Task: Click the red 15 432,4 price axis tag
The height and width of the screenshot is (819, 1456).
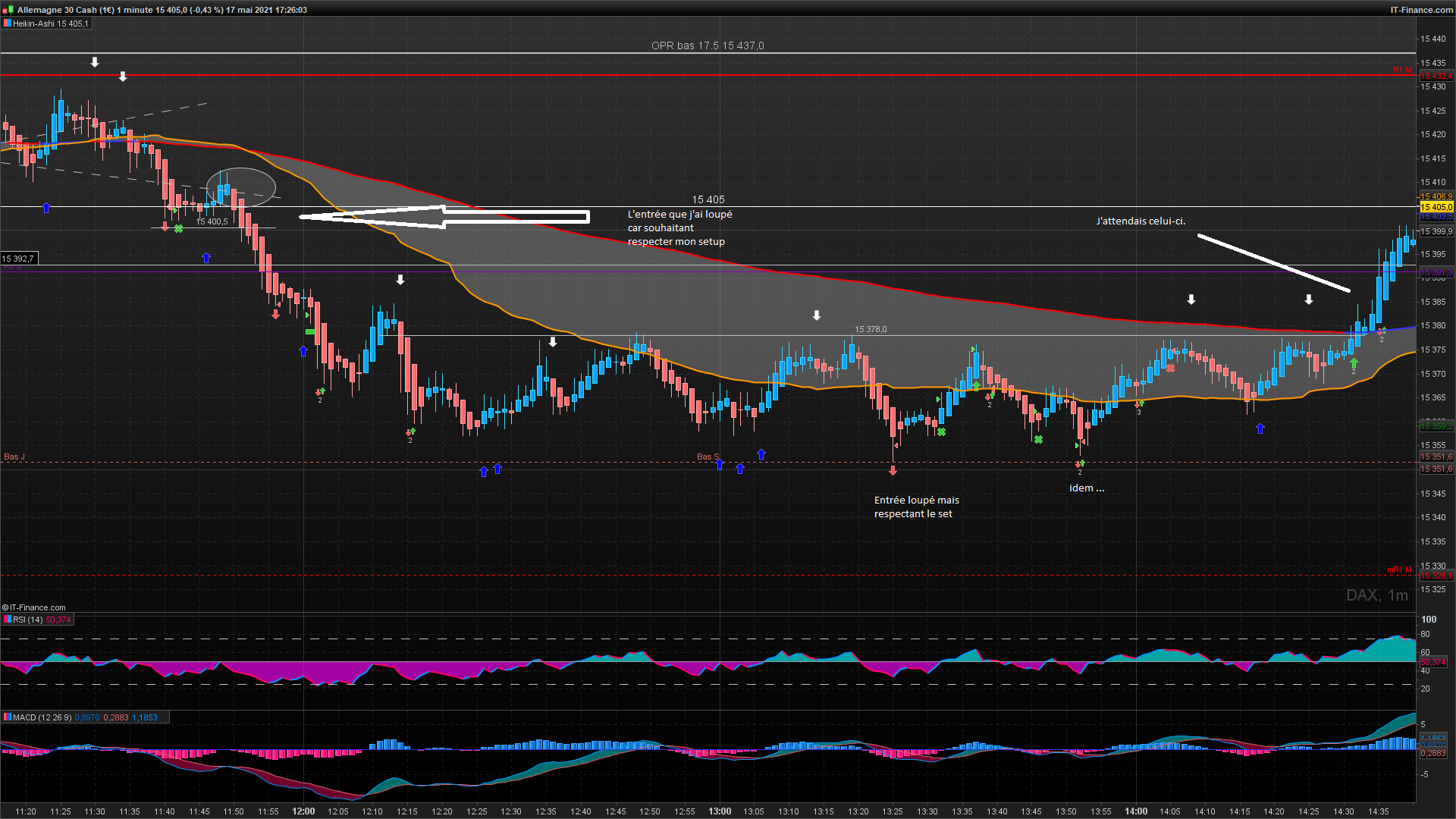Action: click(1436, 76)
